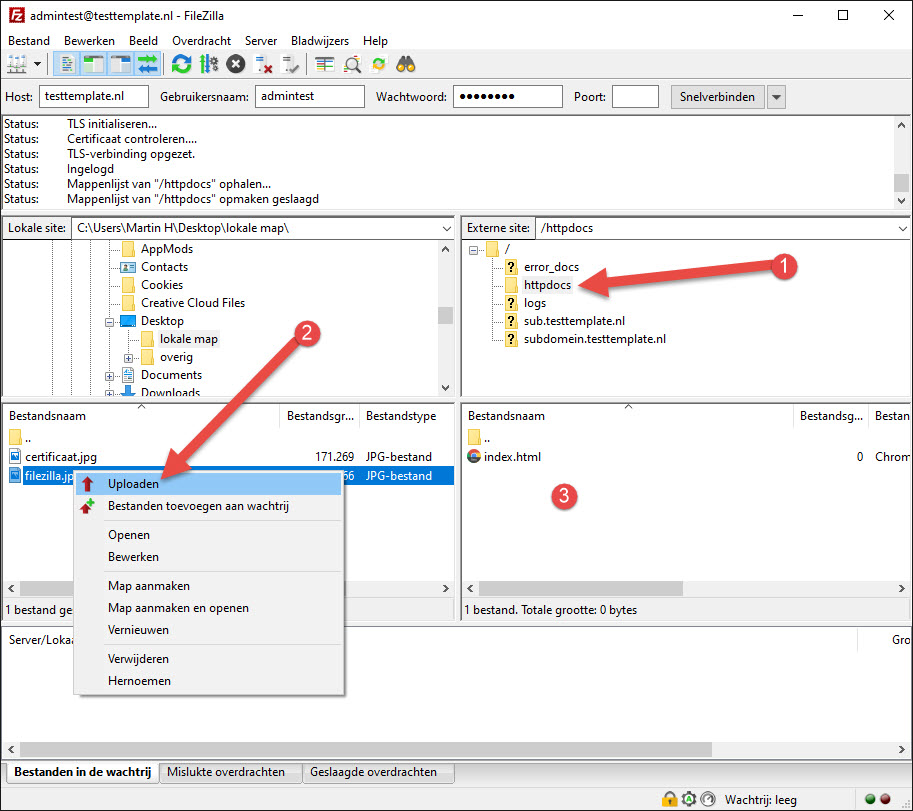Click the message log scrollbar up arrow

pos(901,125)
